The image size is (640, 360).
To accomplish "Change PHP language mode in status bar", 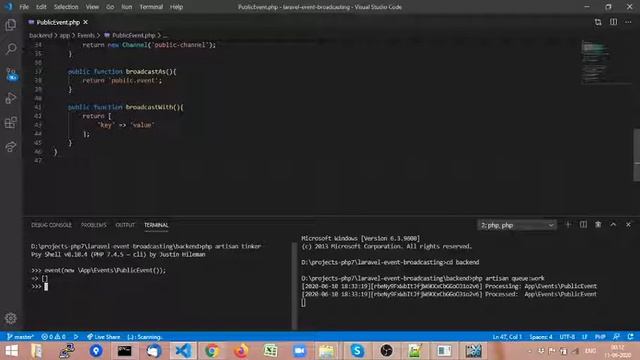I will pos(600,337).
